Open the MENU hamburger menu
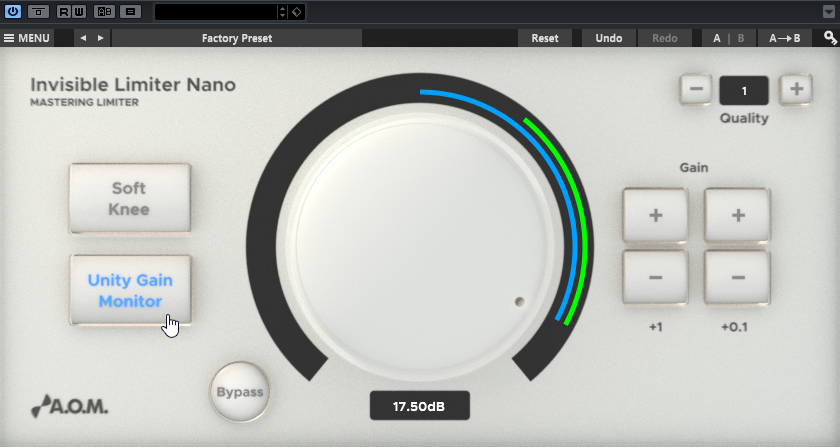 pos(27,38)
